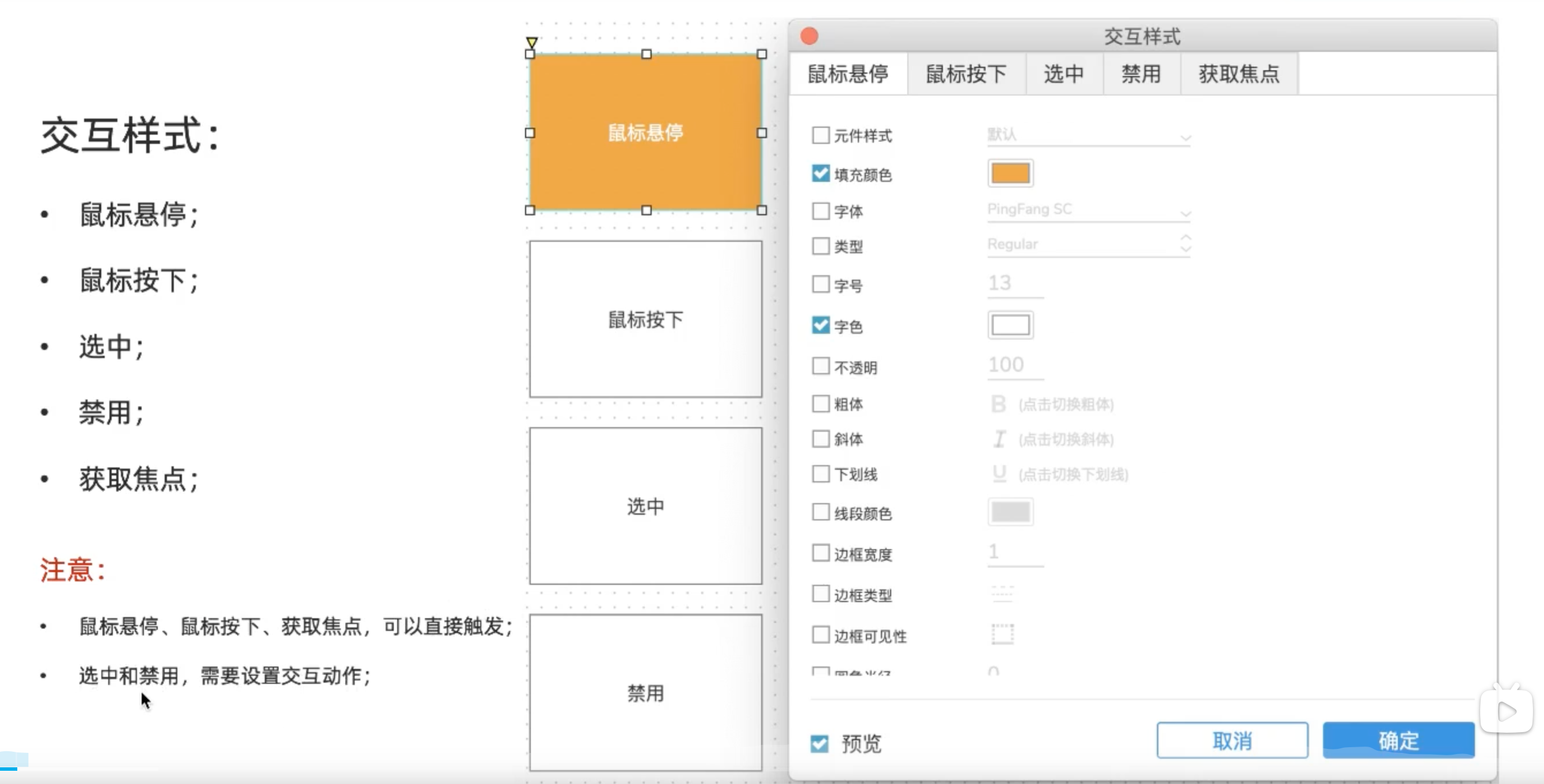Uncheck the 填充颜色 checkbox

point(820,174)
